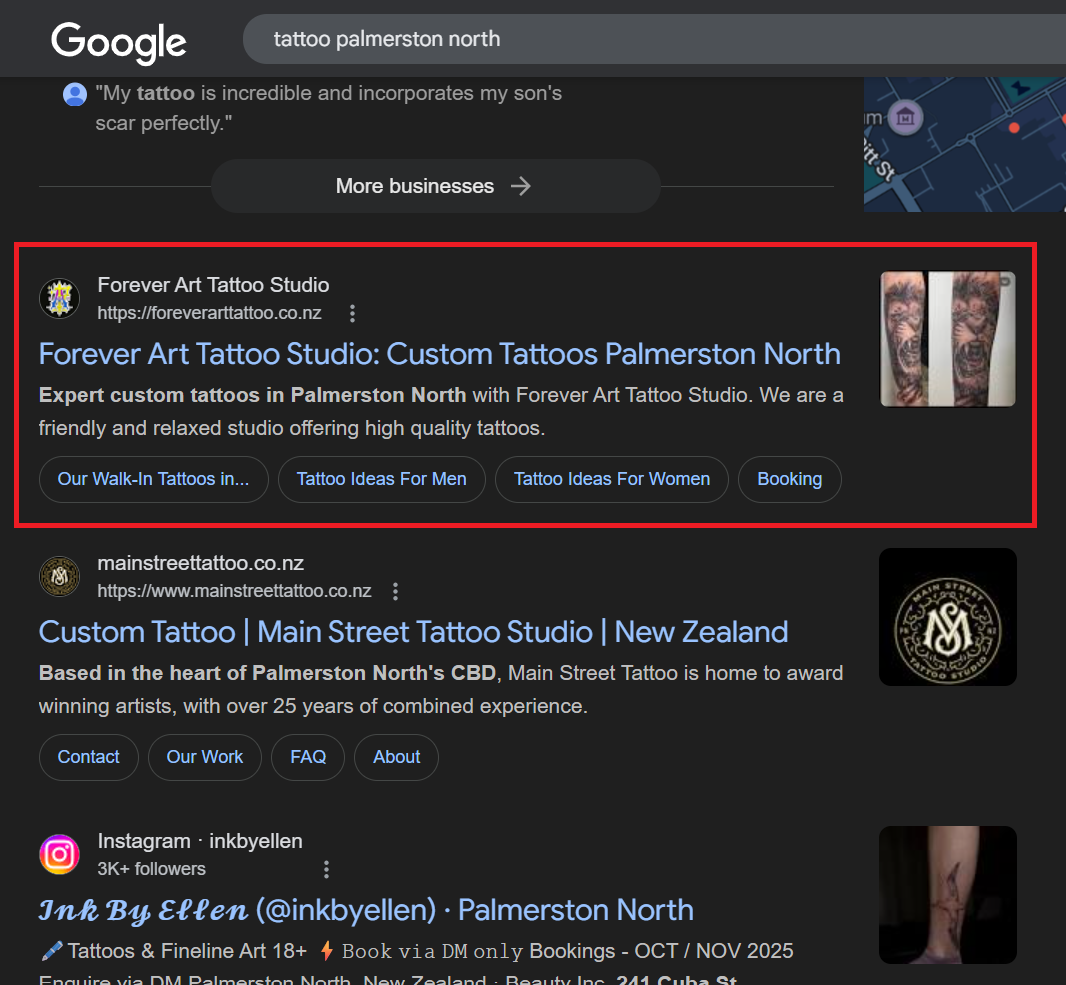
Task: Click the lion tattoo thumbnail image
Action: (947, 339)
